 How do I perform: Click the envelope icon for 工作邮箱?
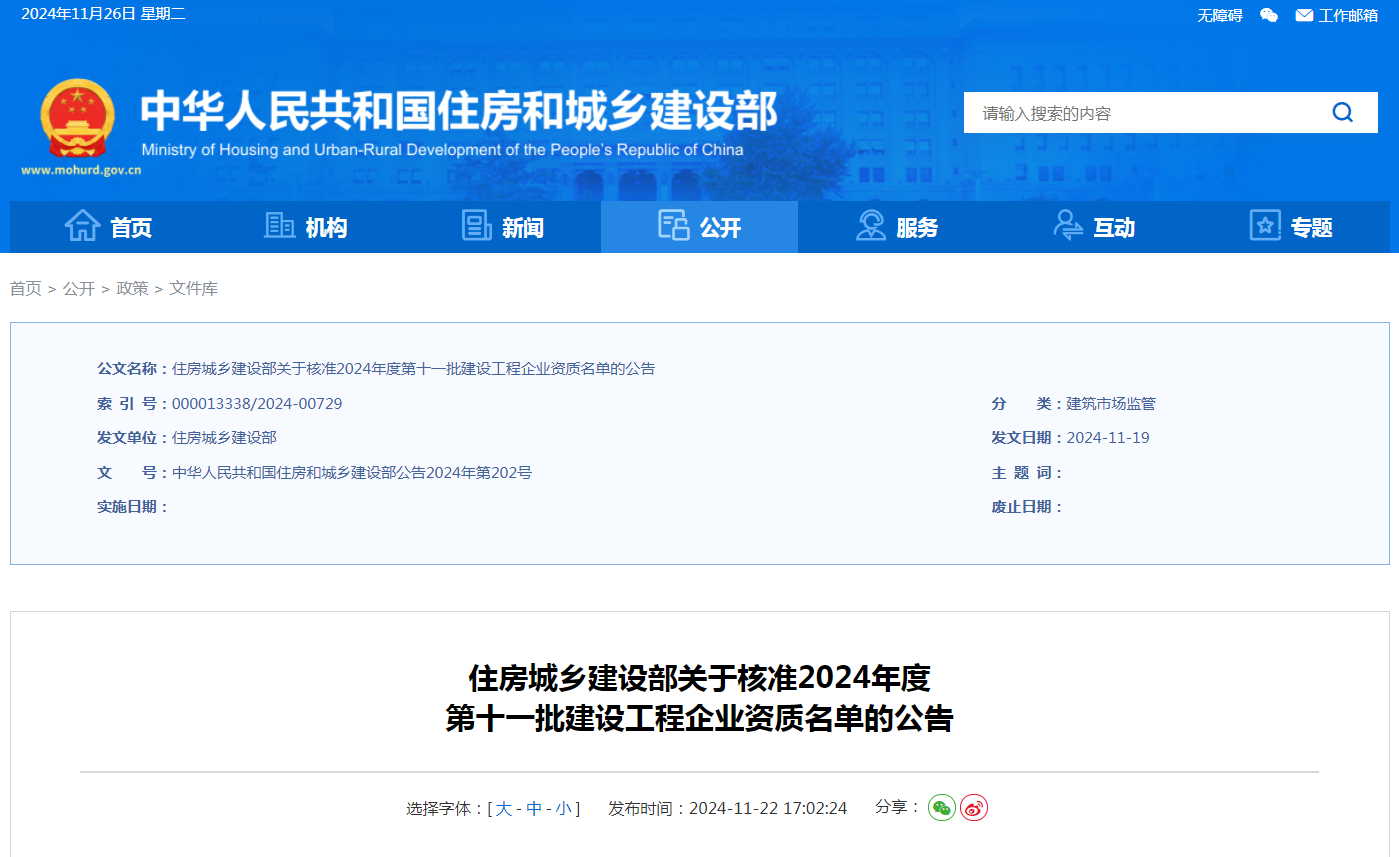(1303, 14)
